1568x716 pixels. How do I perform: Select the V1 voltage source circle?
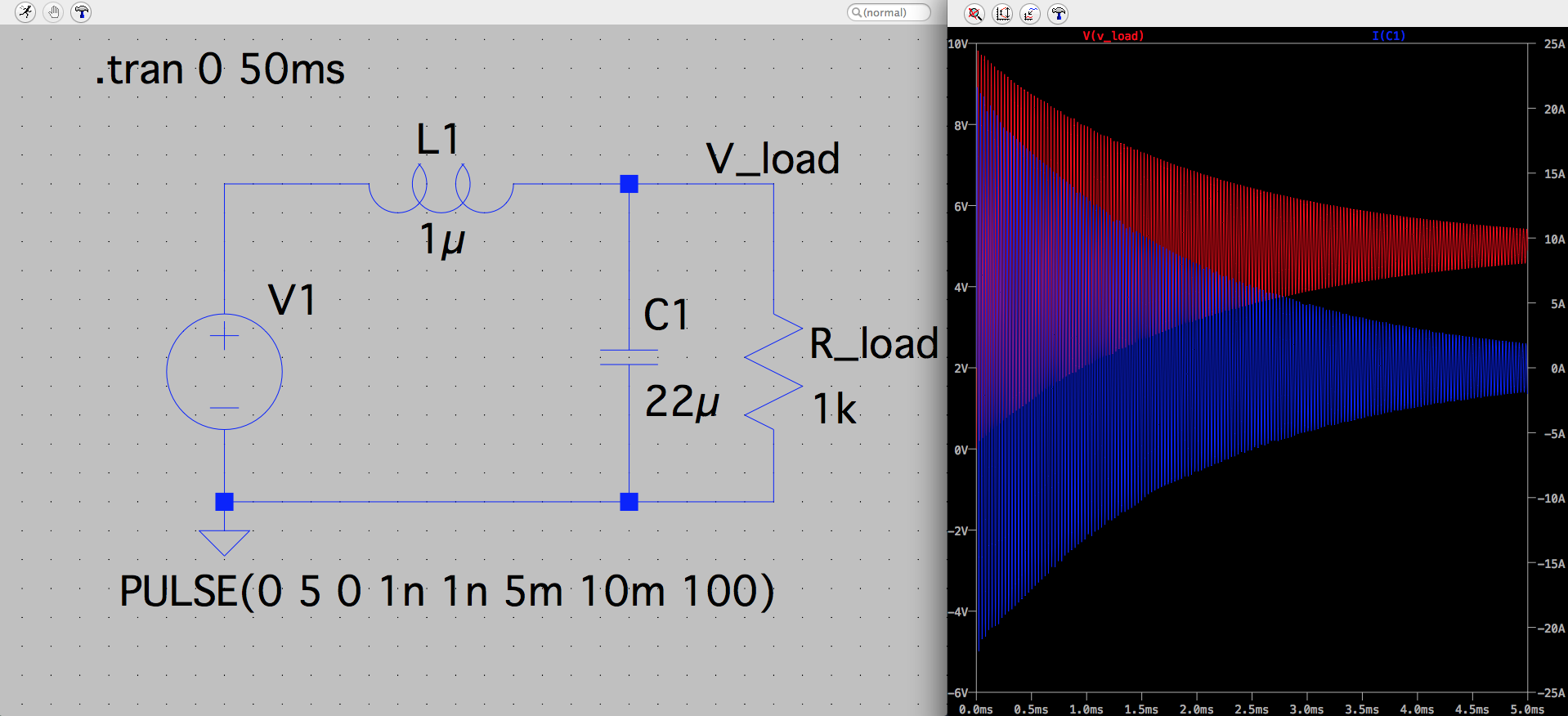coord(224,372)
